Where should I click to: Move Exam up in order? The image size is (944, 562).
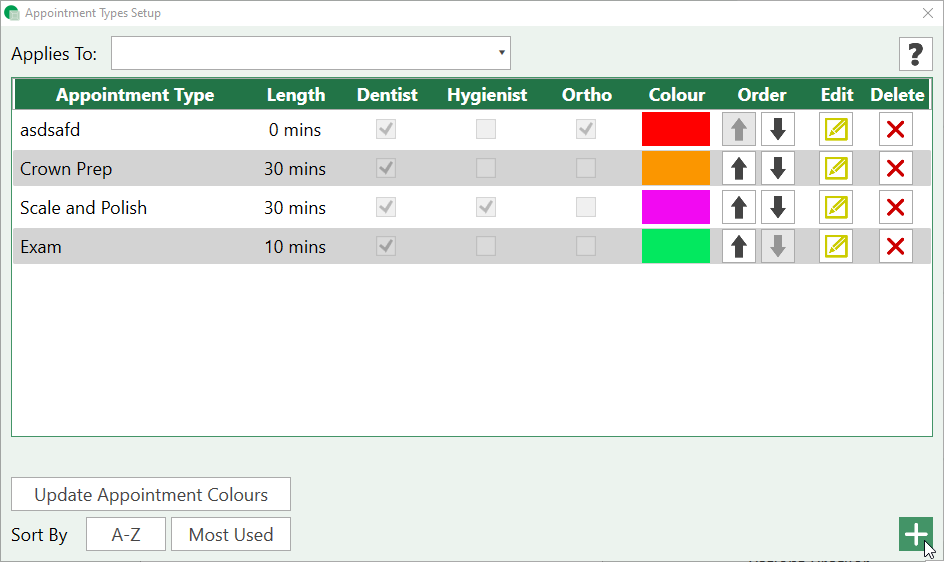739,246
